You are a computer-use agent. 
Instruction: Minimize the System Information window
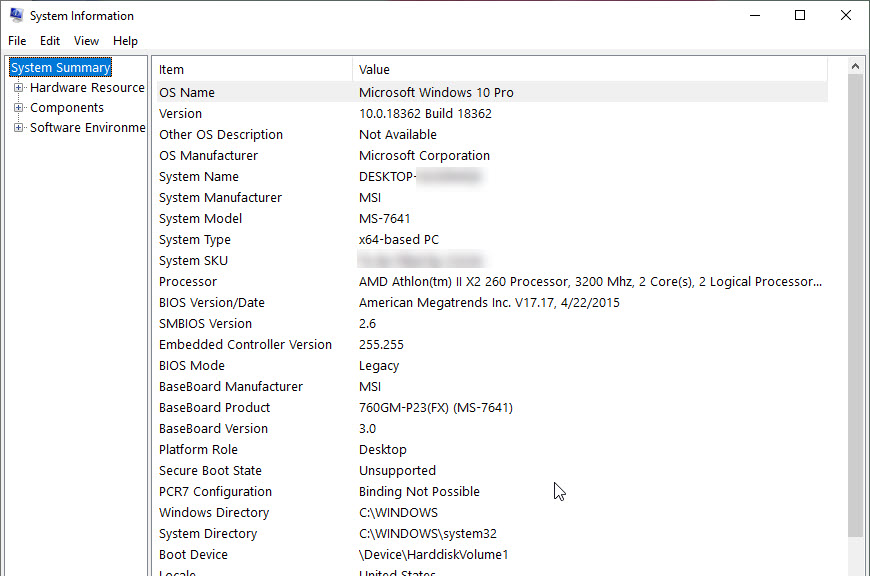pos(755,16)
